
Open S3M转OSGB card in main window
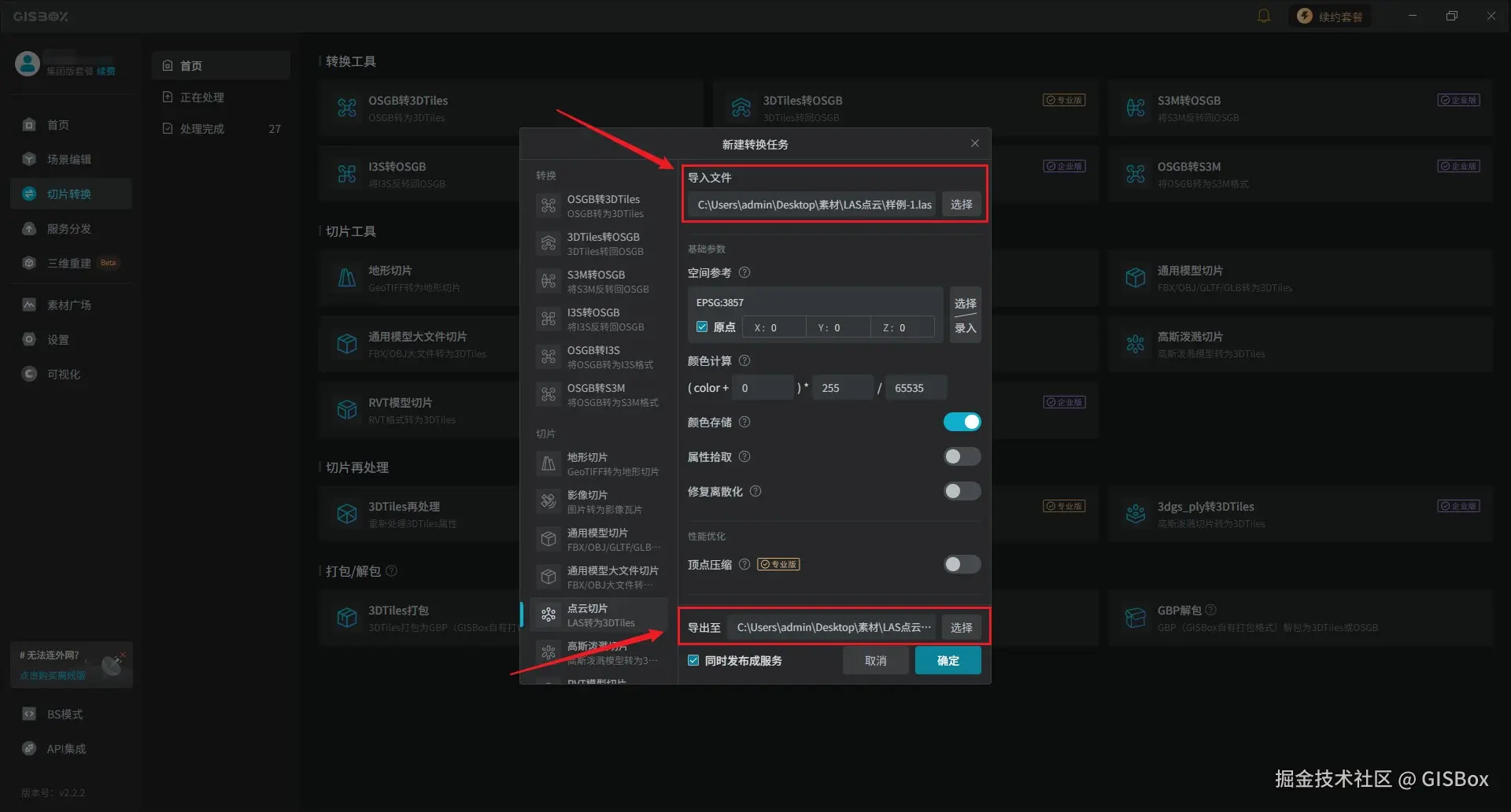click(1299, 108)
